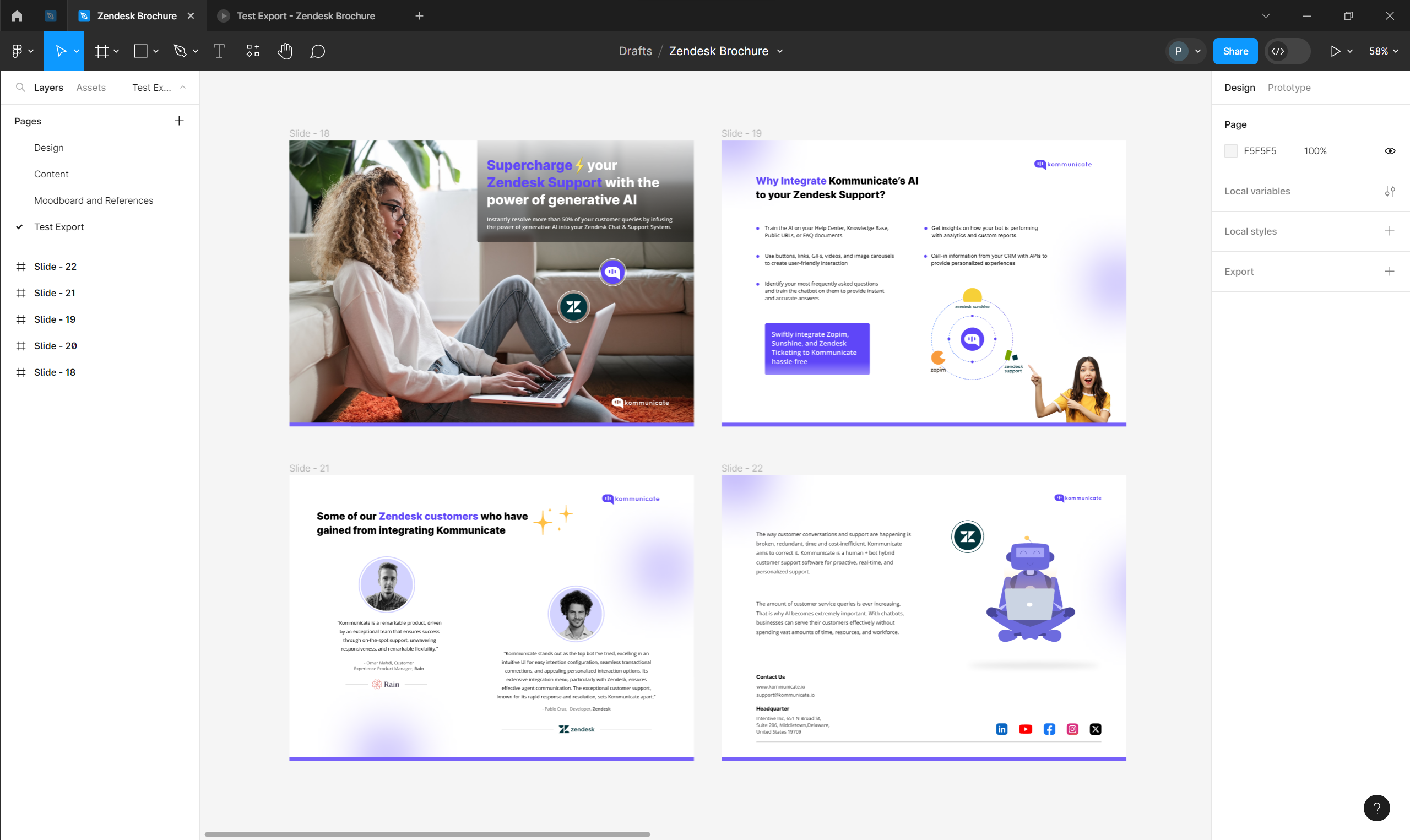The height and width of the screenshot is (840, 1410).
Task: Expand Frame tool options dropdown
Action: pyautogui.click(x=116, y=51)
